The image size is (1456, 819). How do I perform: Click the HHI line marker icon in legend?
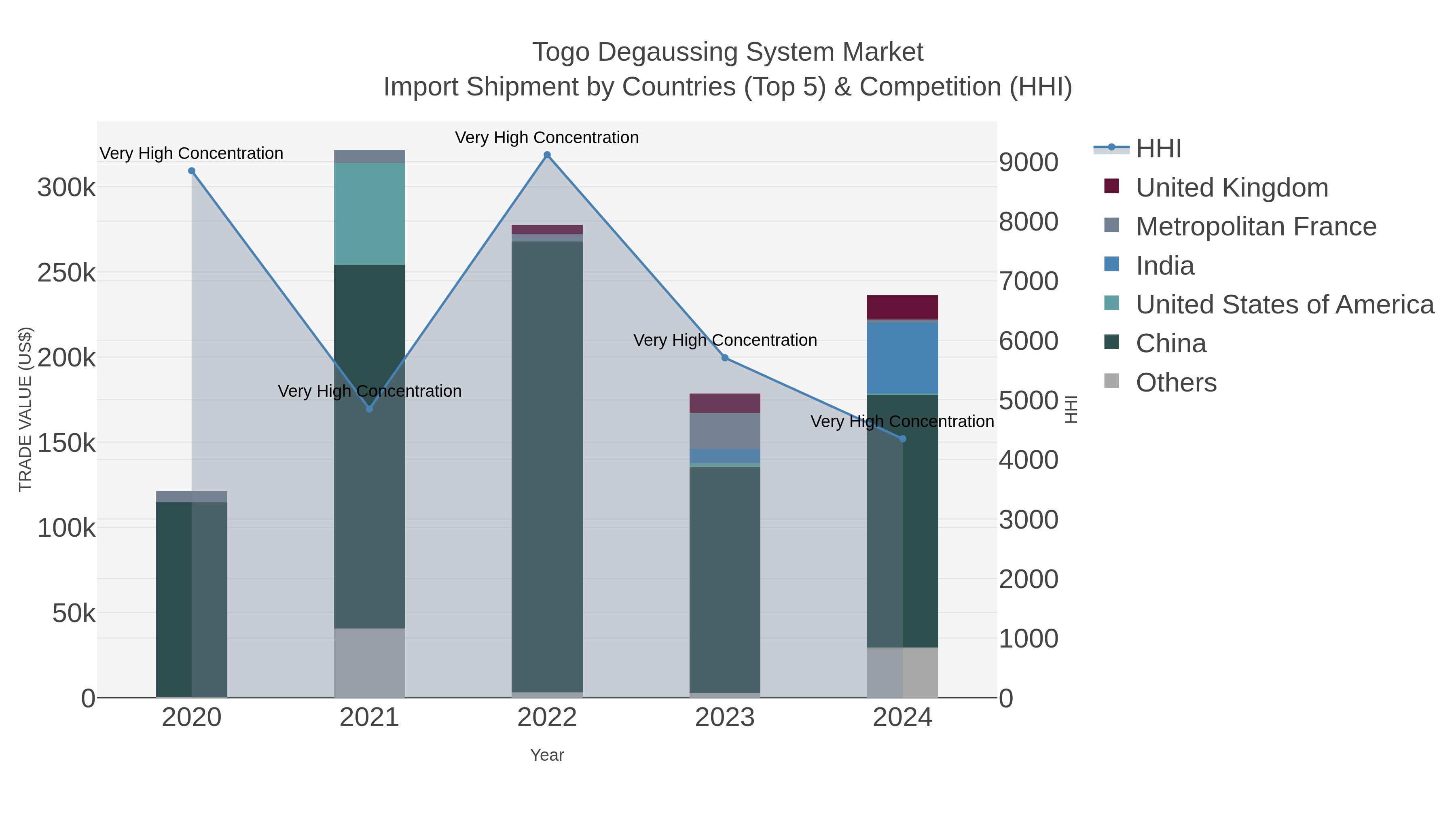pos(1111,148)
